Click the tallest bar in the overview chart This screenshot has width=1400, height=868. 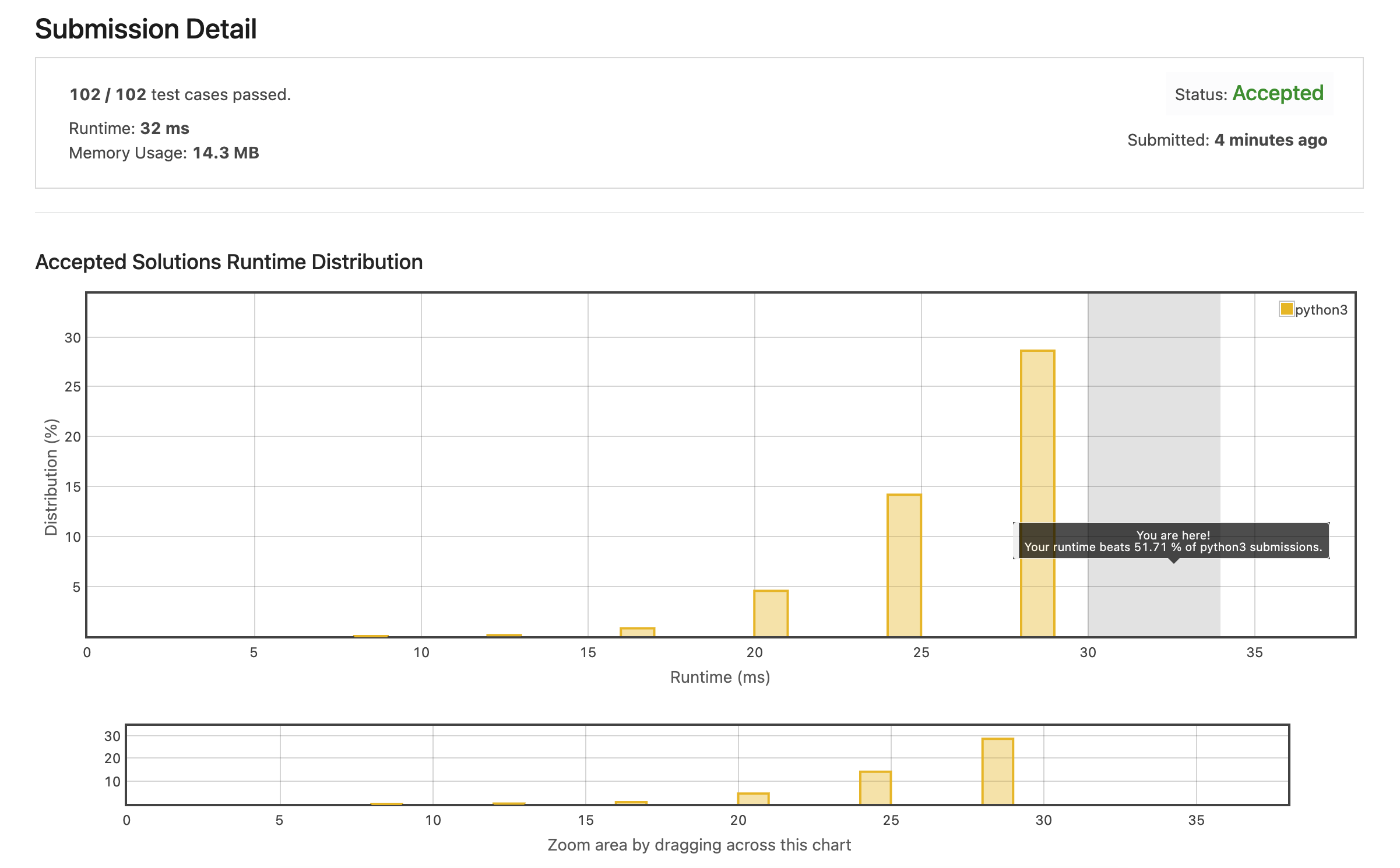click(997, 771)
